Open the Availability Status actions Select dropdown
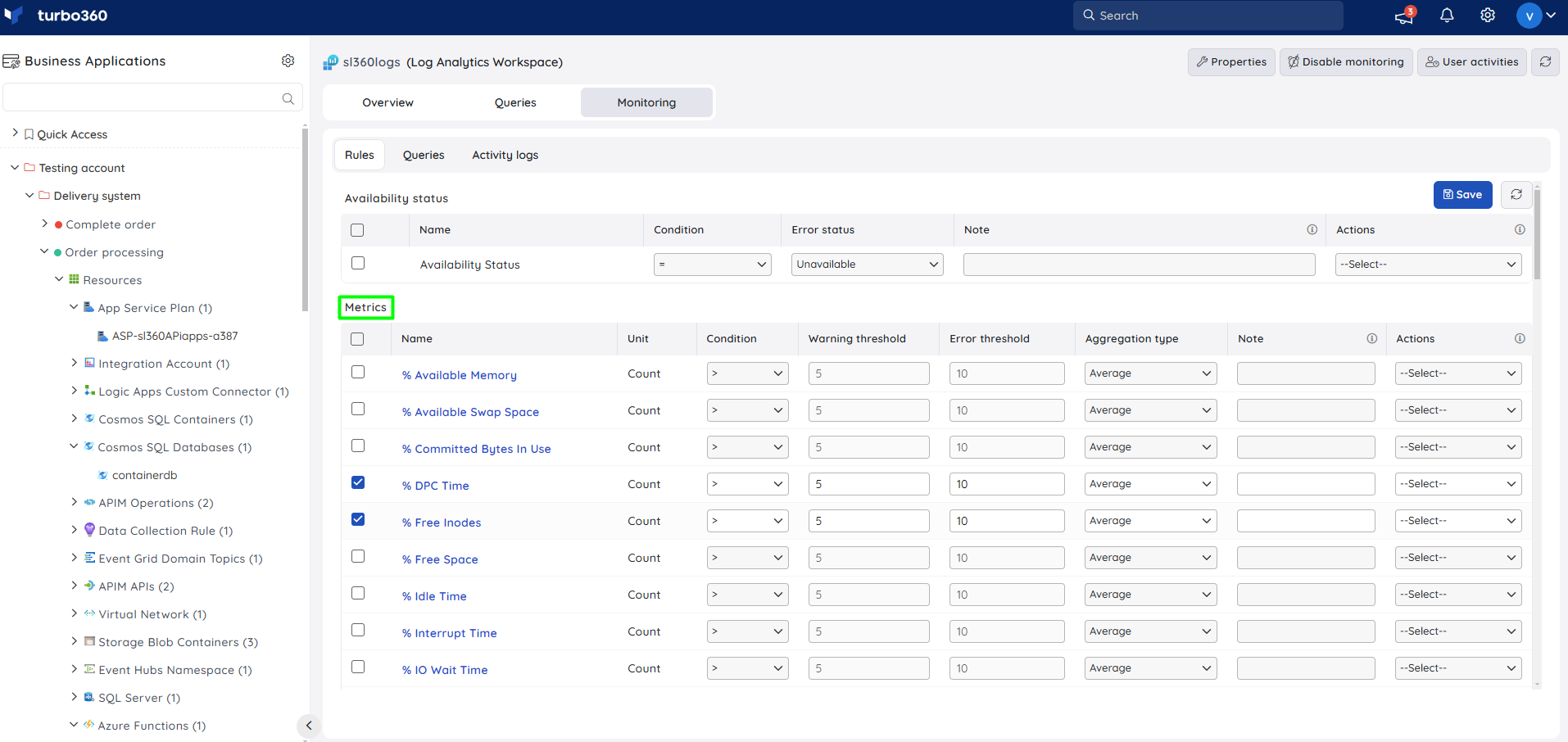Viewport: 1568px width, 742px height. pos(1429,265)
